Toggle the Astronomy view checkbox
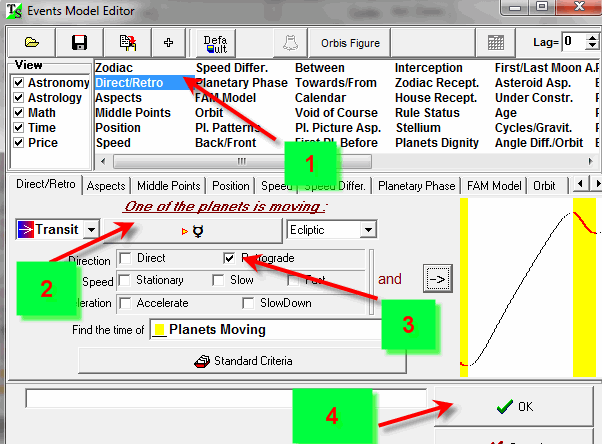The image size is (602, 444). click(x=18, y=83)
